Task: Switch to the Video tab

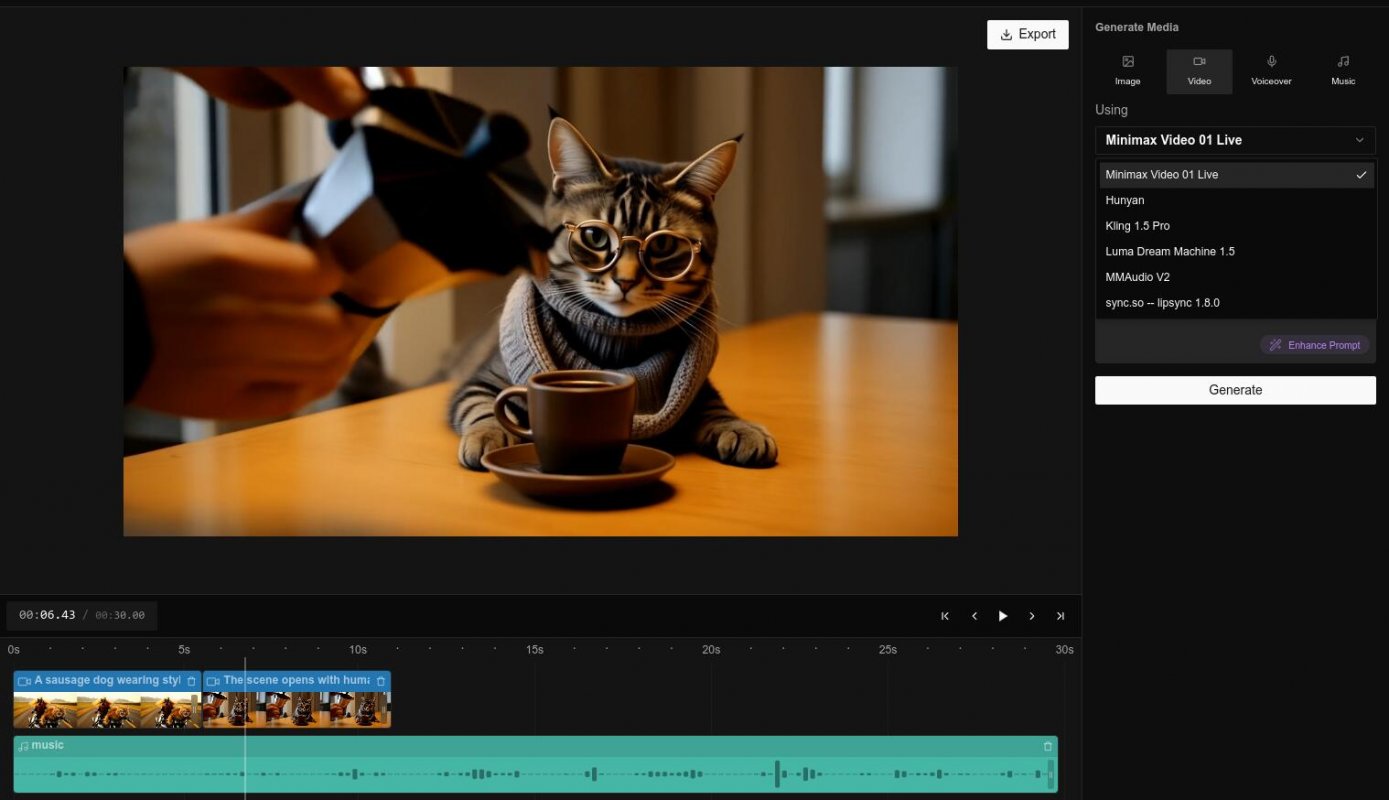Action: coord(1199,70)
